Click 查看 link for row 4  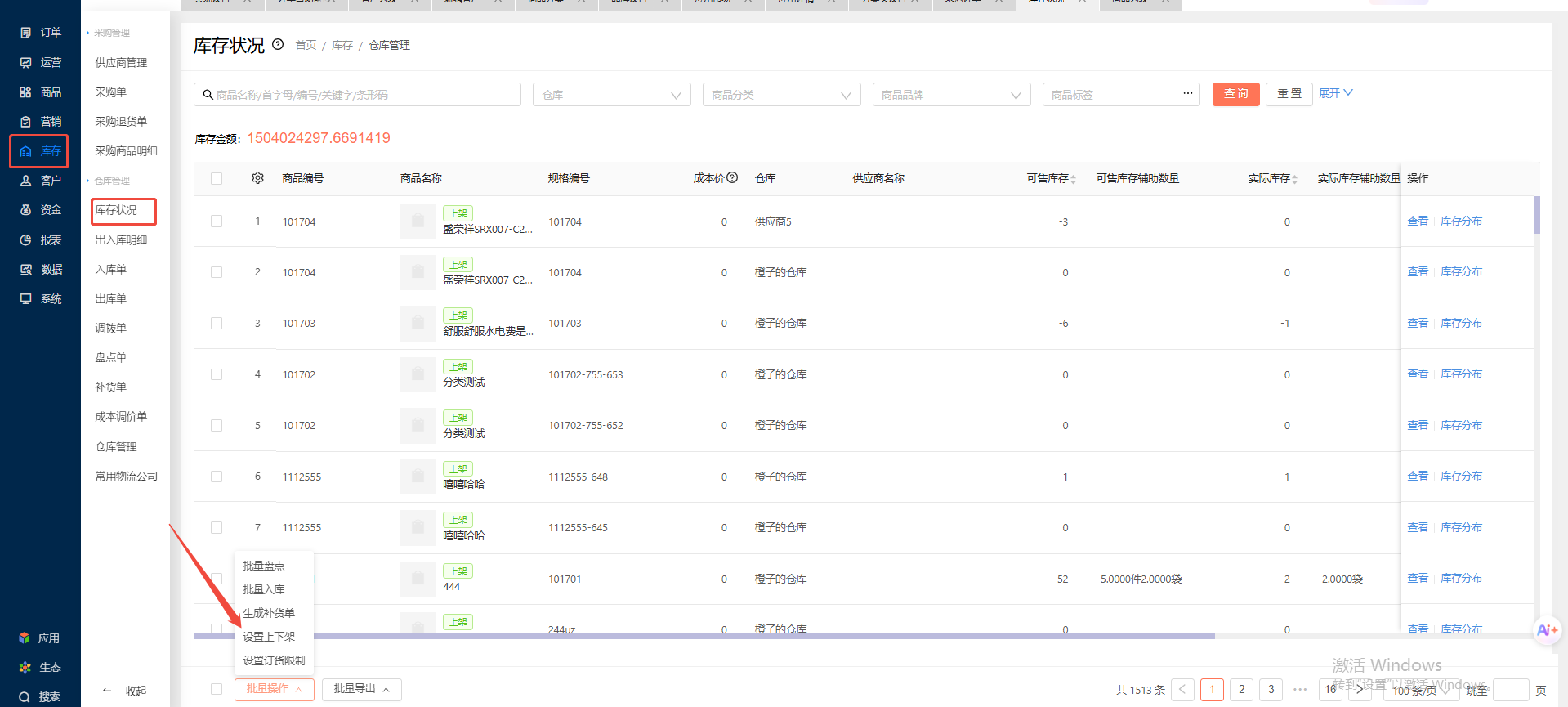[1418, 374]
